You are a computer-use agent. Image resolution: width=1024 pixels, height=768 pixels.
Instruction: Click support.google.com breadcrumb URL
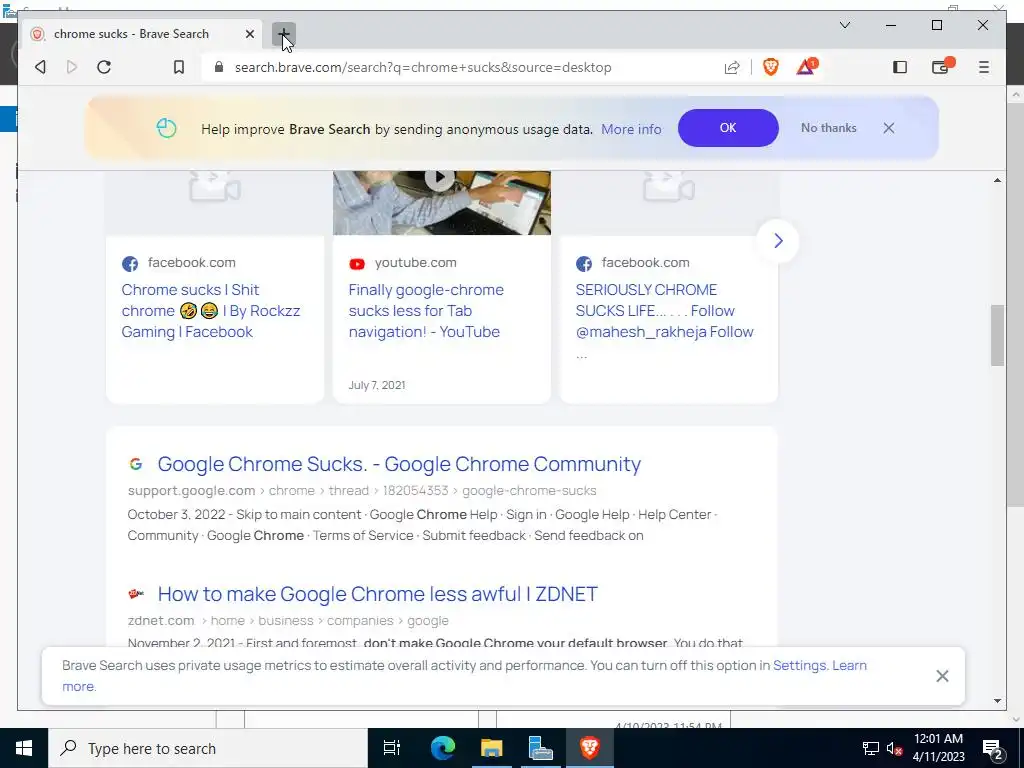pos(362,490)
